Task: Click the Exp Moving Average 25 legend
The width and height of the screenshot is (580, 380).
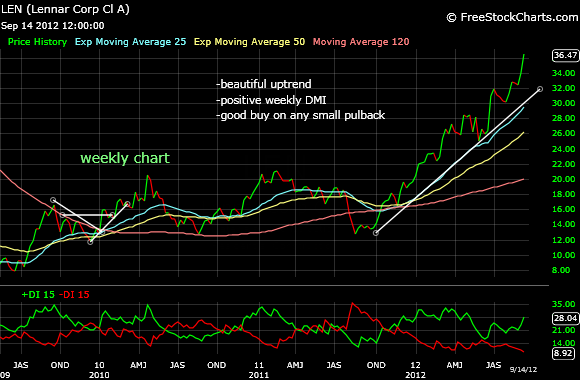Action: click(x=130, y=42)
